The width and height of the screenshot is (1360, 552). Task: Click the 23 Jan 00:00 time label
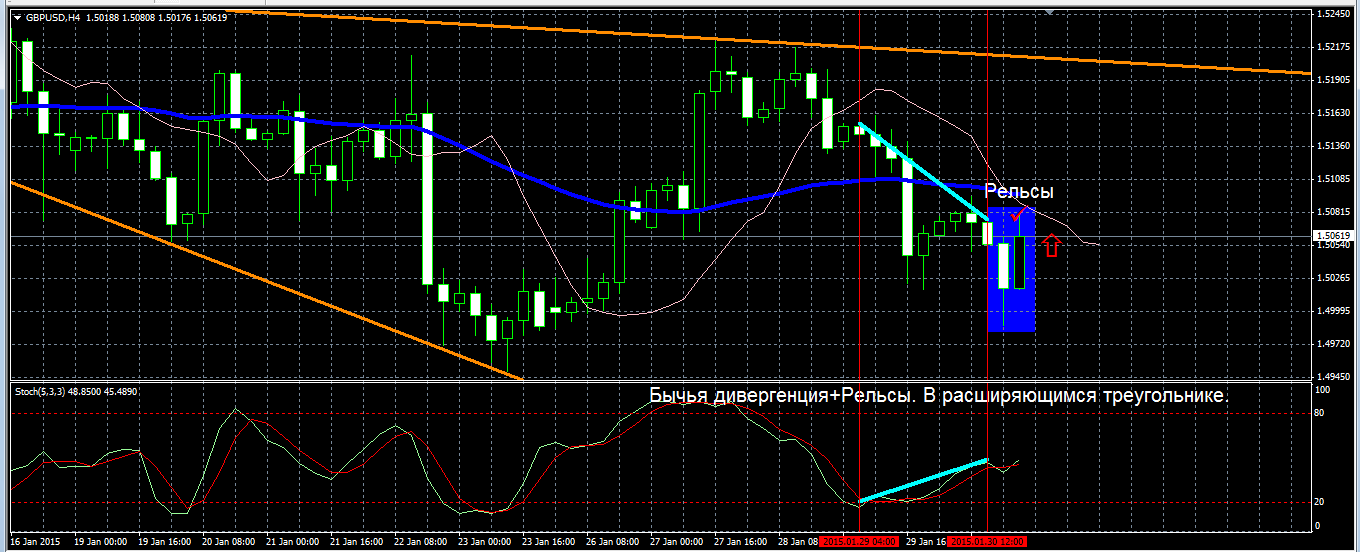pos(487,541)
